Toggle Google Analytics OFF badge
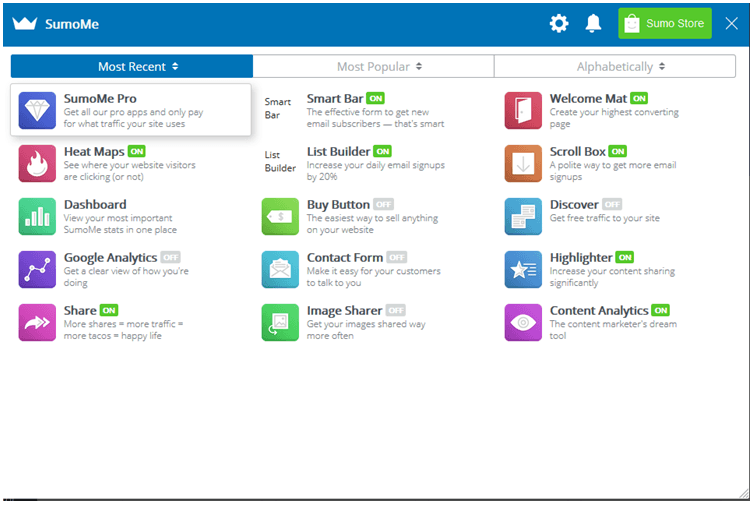 tap(170, 258)
